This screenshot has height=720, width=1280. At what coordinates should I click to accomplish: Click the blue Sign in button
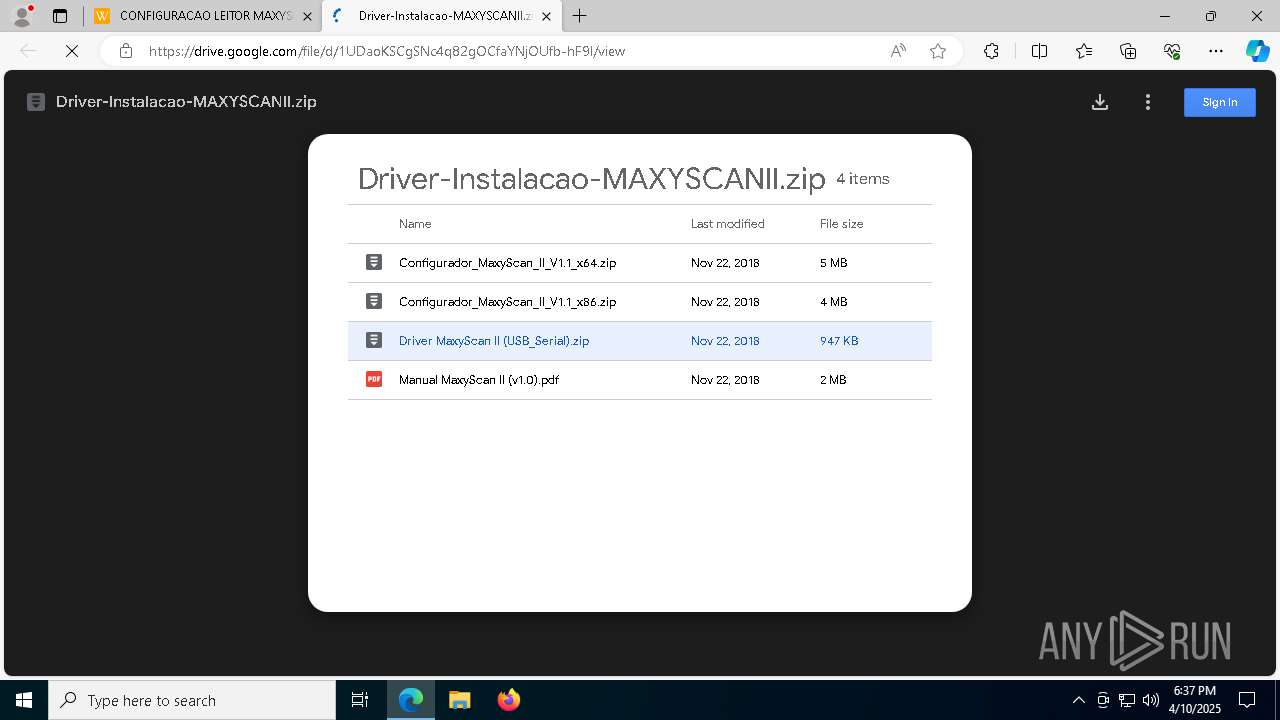(1220, 102)
